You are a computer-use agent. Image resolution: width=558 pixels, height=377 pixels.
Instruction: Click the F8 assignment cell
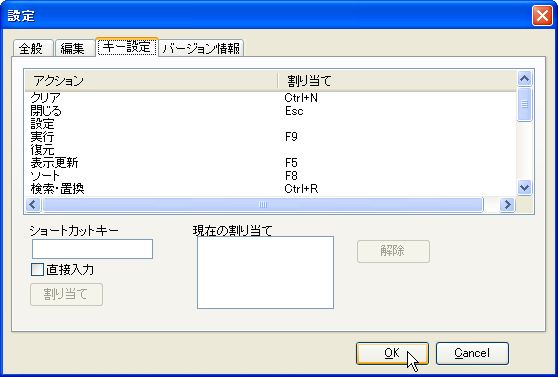click(x=291, y=176)
